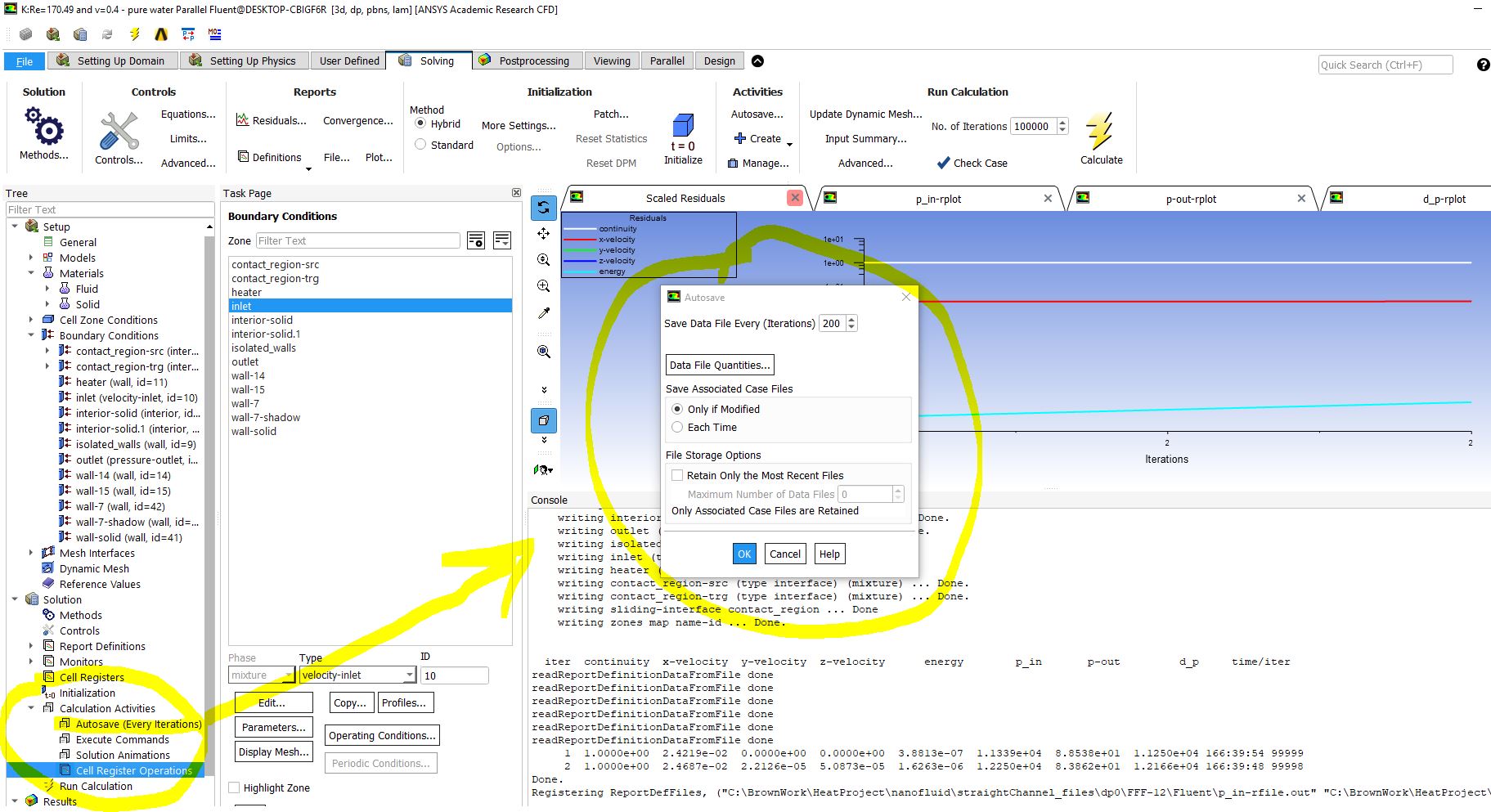Viewport: 1491px width, 812px height.
Task: Open the Viewing ribbon tab
Action: click(x=612, y=61)
